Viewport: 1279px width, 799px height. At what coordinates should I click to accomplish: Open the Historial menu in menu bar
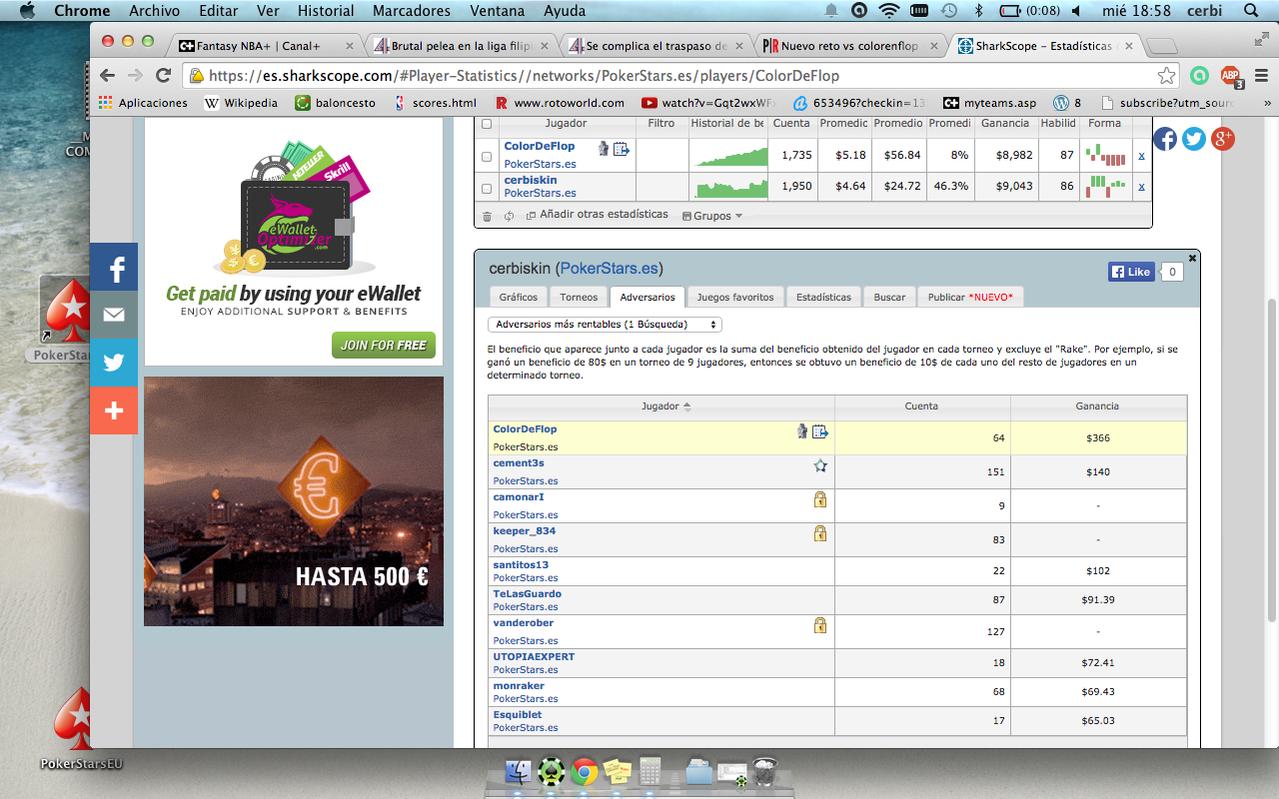point(326,11)
